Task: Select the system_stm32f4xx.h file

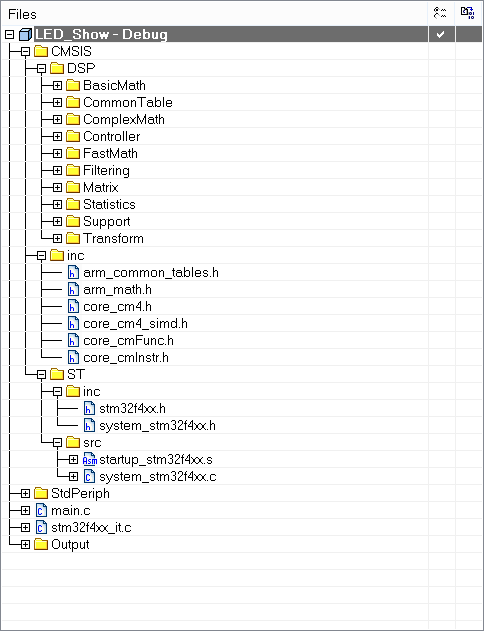Action: coord(157,425)
